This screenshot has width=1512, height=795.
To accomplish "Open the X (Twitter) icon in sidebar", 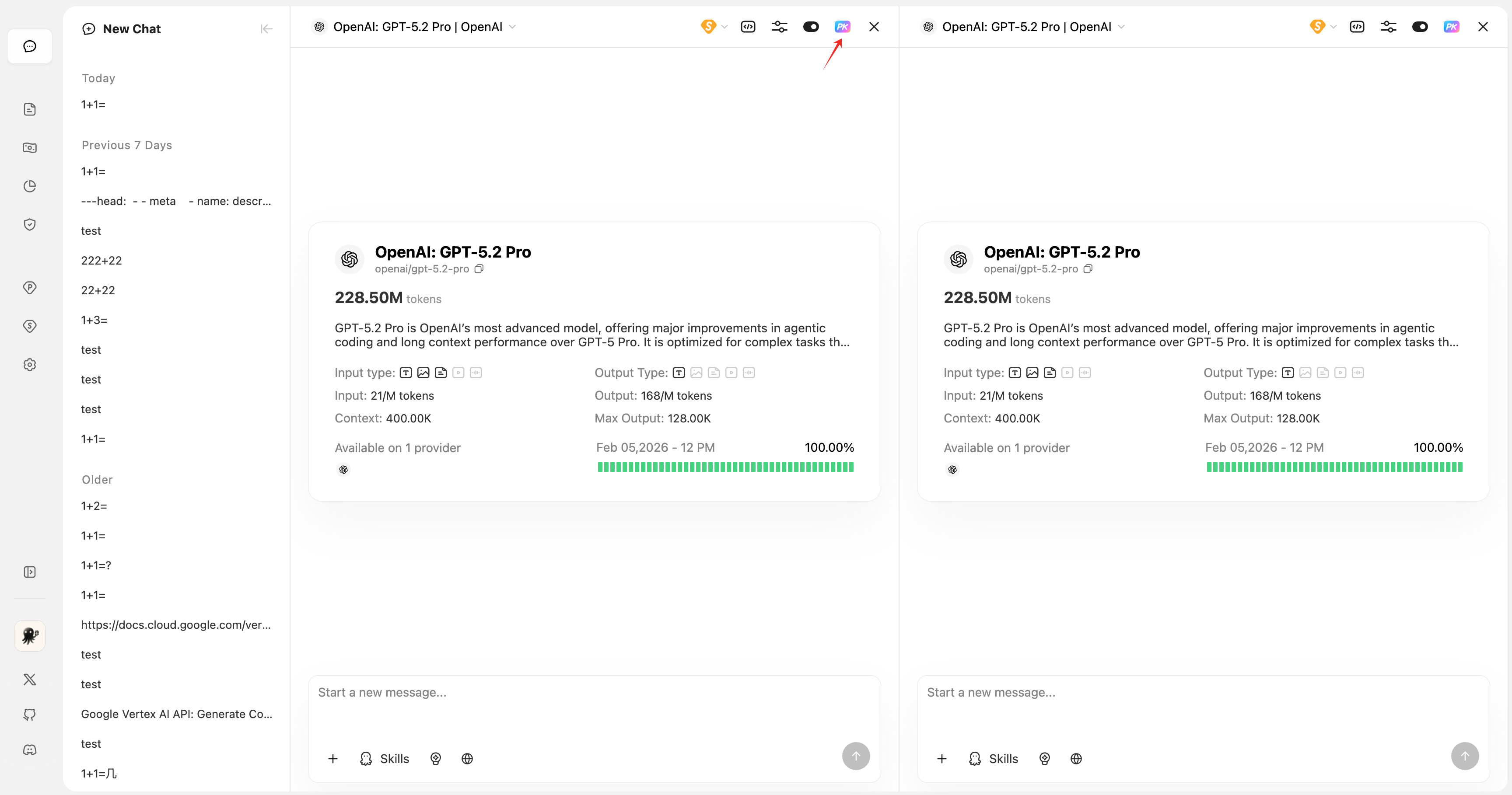I will pyautogui.click(x=29, y=680).
